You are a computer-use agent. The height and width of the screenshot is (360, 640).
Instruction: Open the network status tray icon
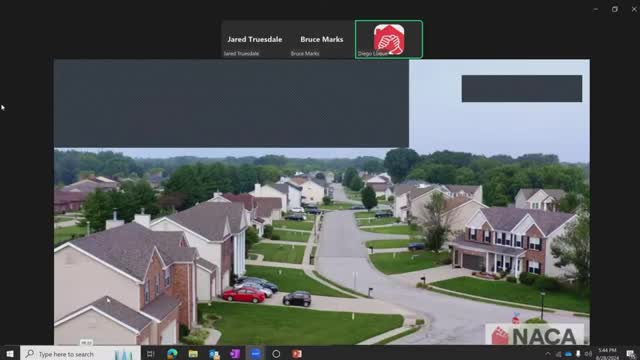[558, 354]
